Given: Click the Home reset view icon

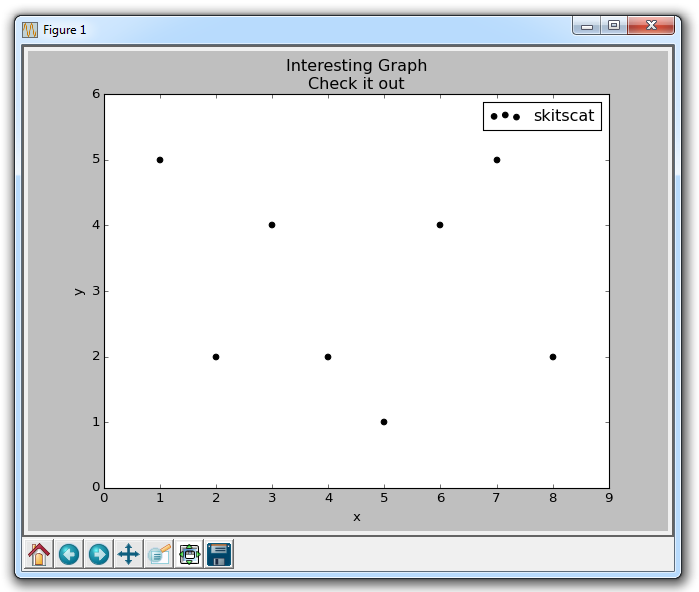Looking at the screenshot, I should (39, 554).
